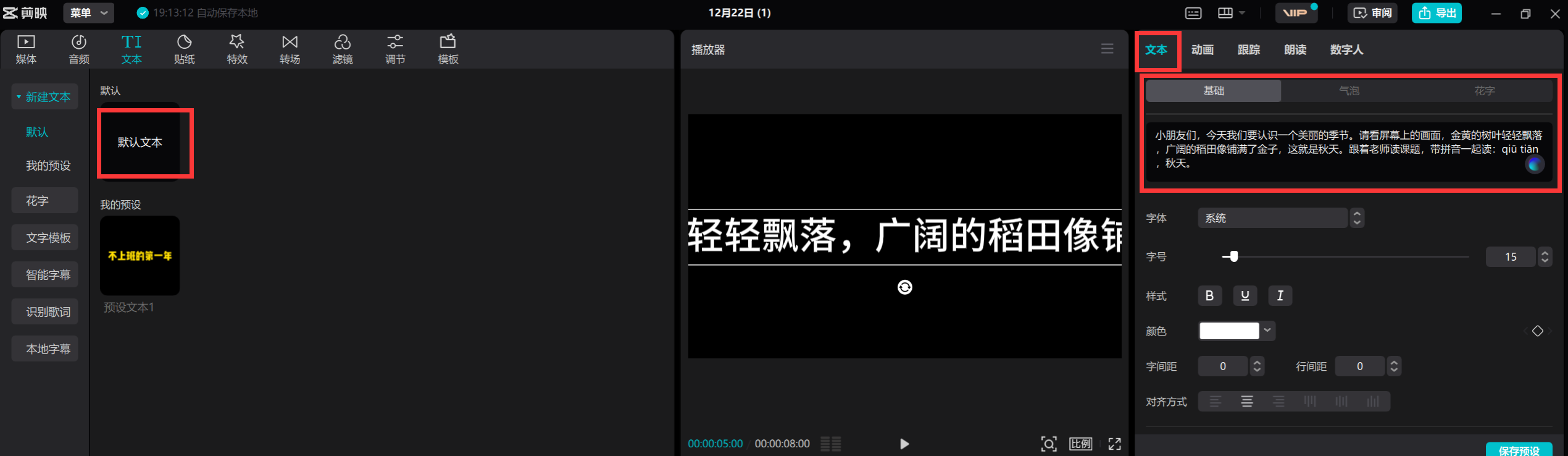Click the font list stepper arrows
Screen dimensions: 1568x456
coord(1357,218)
